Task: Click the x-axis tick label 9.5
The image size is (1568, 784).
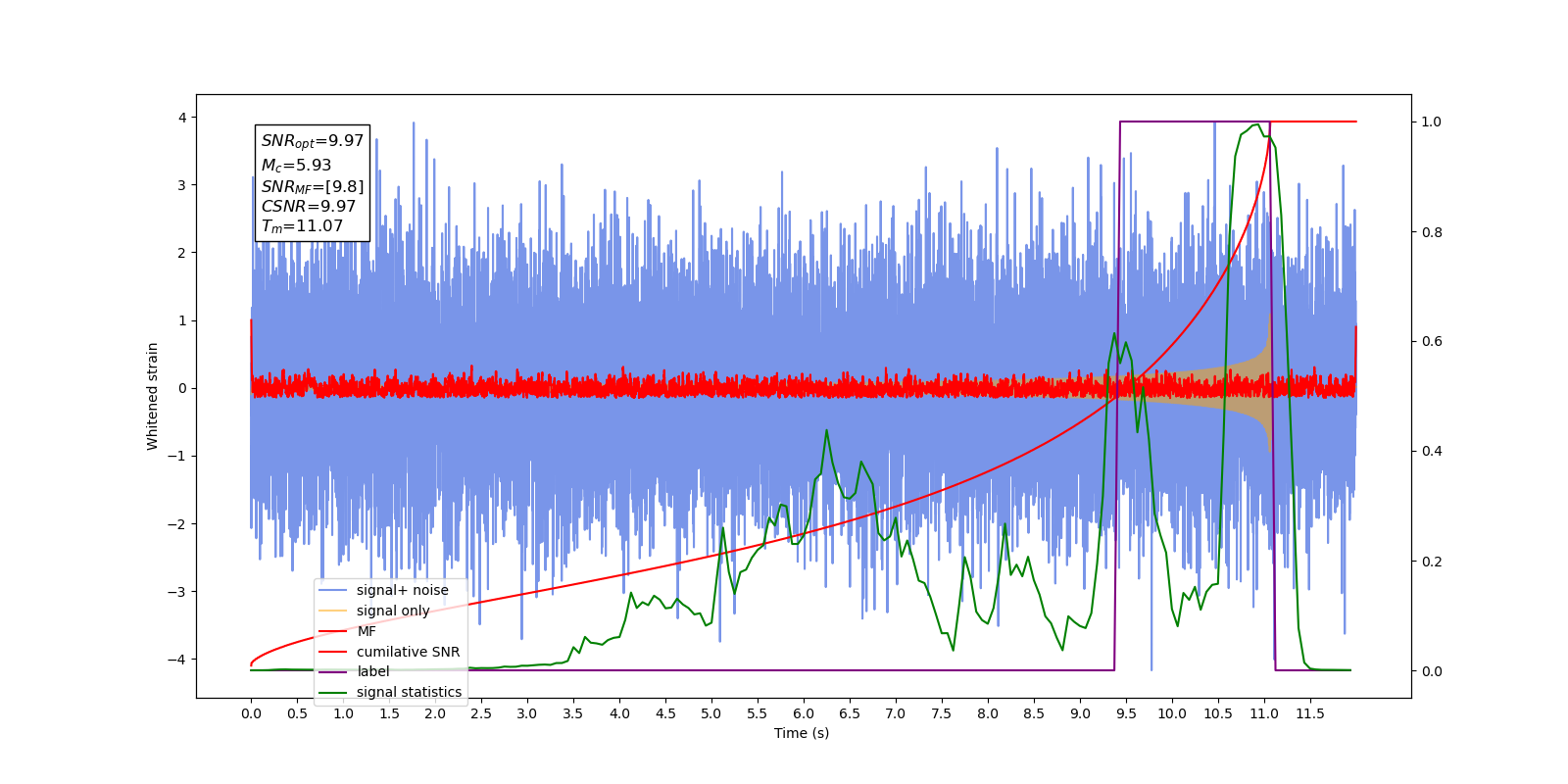Action: coord(1126,713)
